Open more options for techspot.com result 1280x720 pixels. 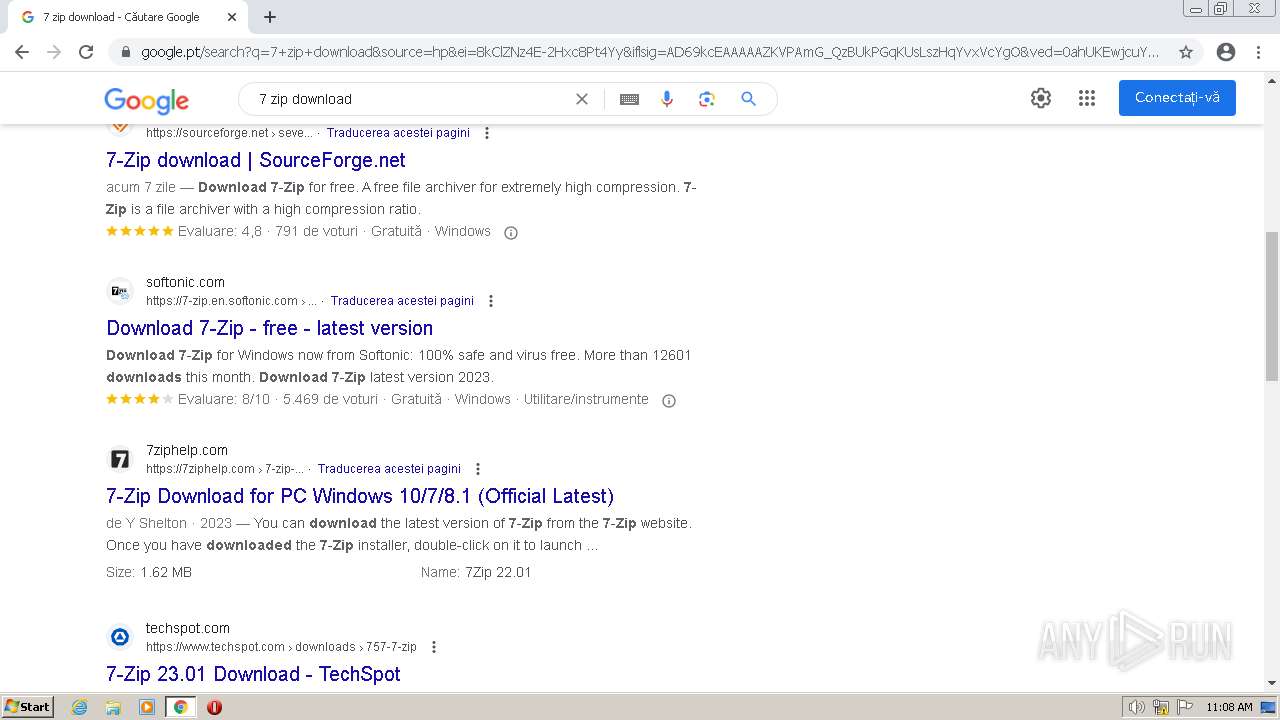point(434,647)
